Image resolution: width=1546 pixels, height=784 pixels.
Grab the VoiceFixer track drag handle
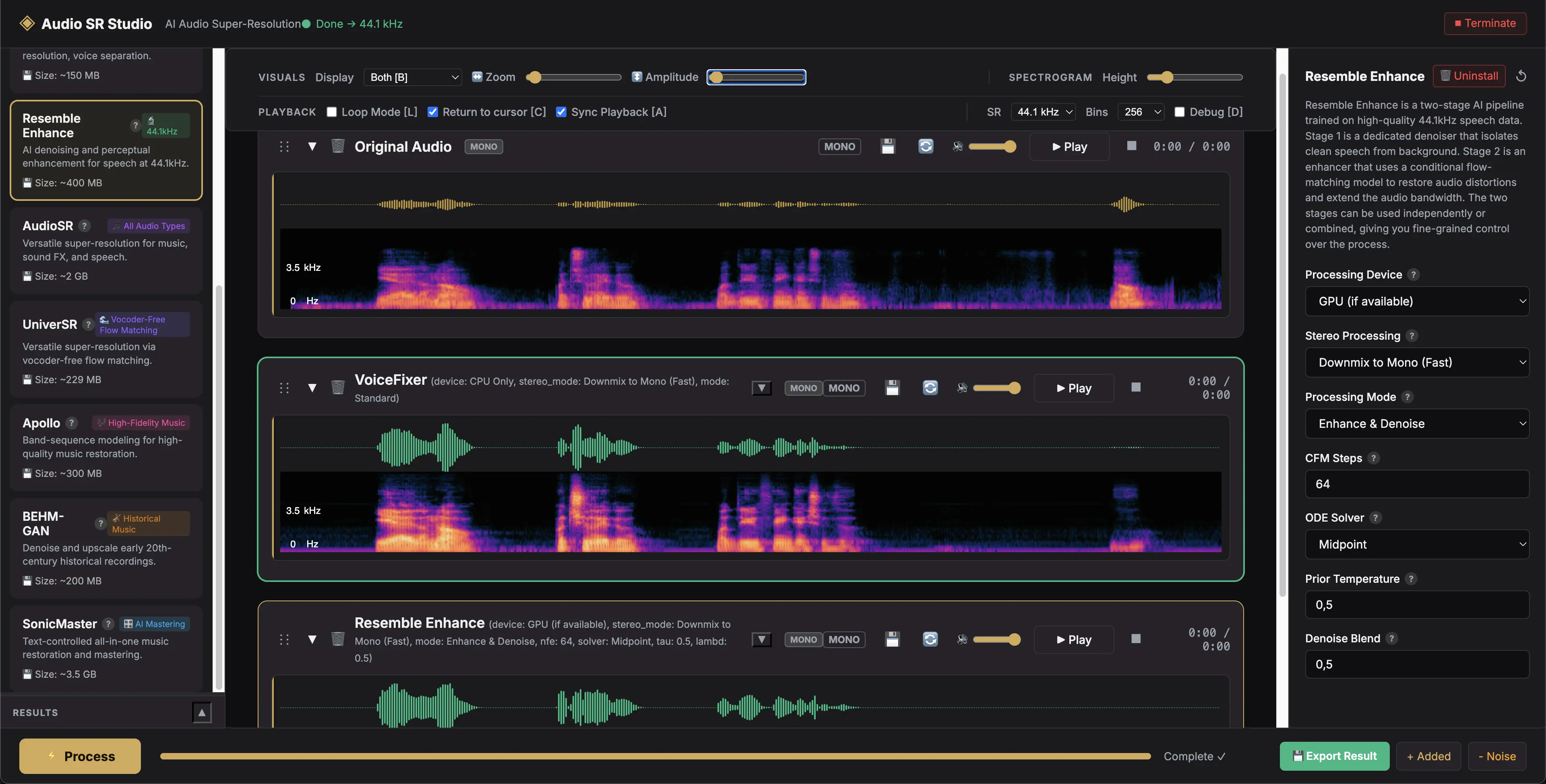pos(285,388)
